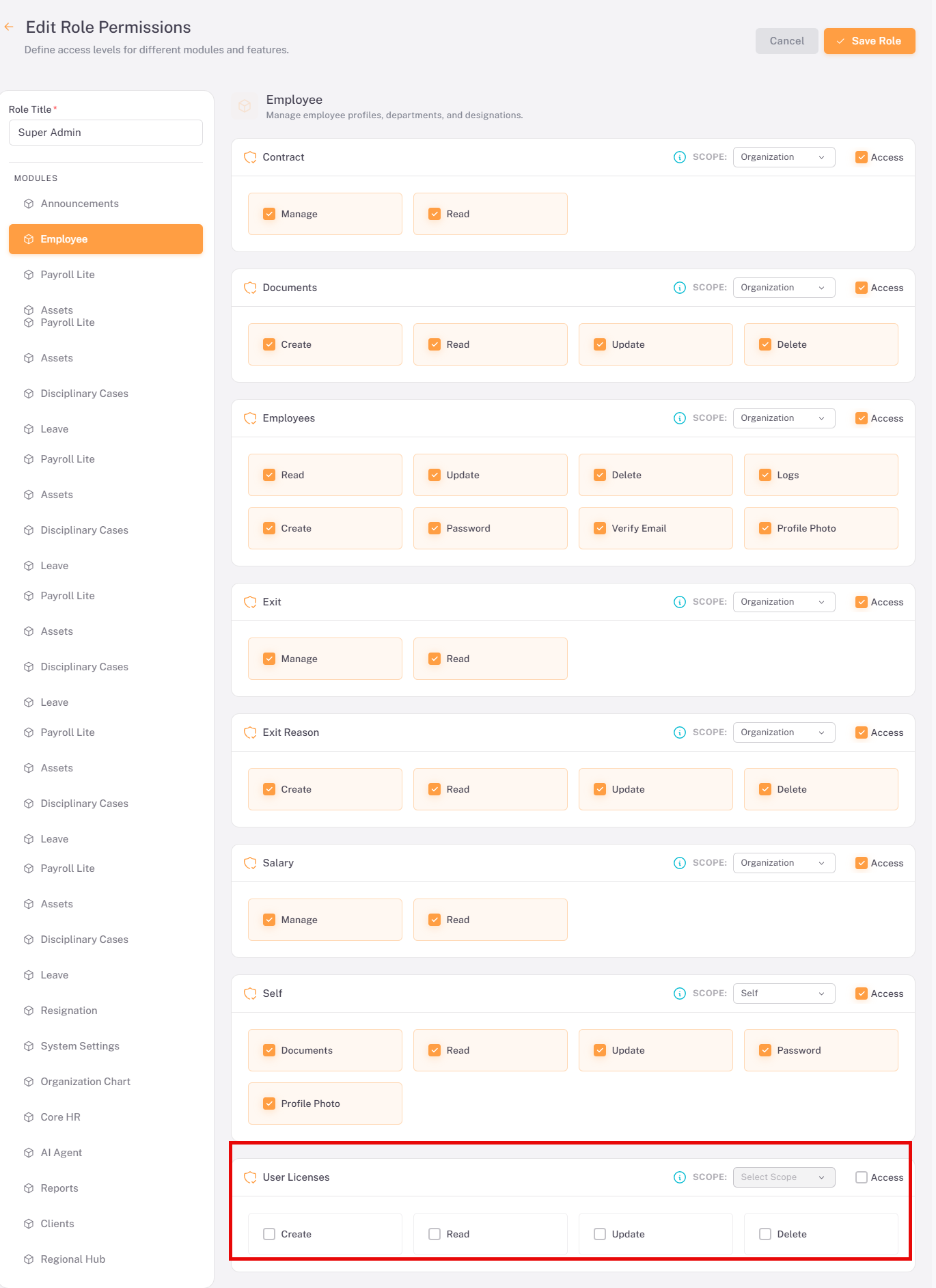The image size is (936, 1288).
Task: Click the cube icon beside Reports
Action: [29, 1188]
